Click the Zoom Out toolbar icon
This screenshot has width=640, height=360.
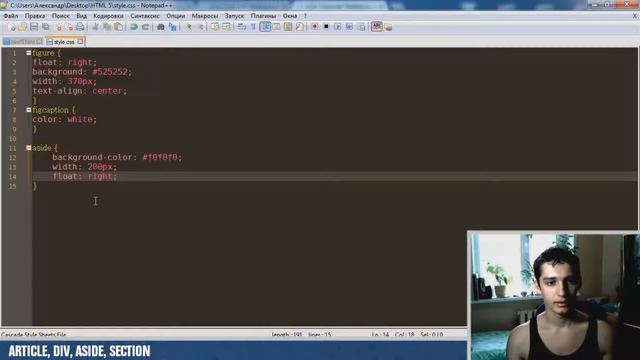201,27
